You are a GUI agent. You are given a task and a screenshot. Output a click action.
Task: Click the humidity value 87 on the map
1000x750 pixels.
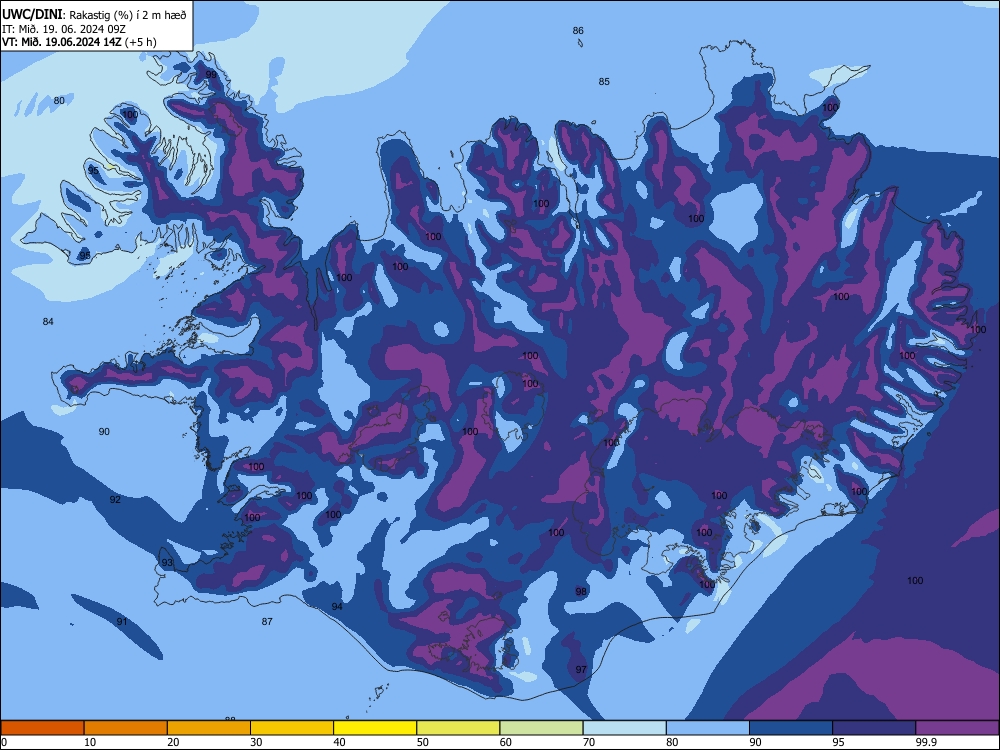[267, 621]
